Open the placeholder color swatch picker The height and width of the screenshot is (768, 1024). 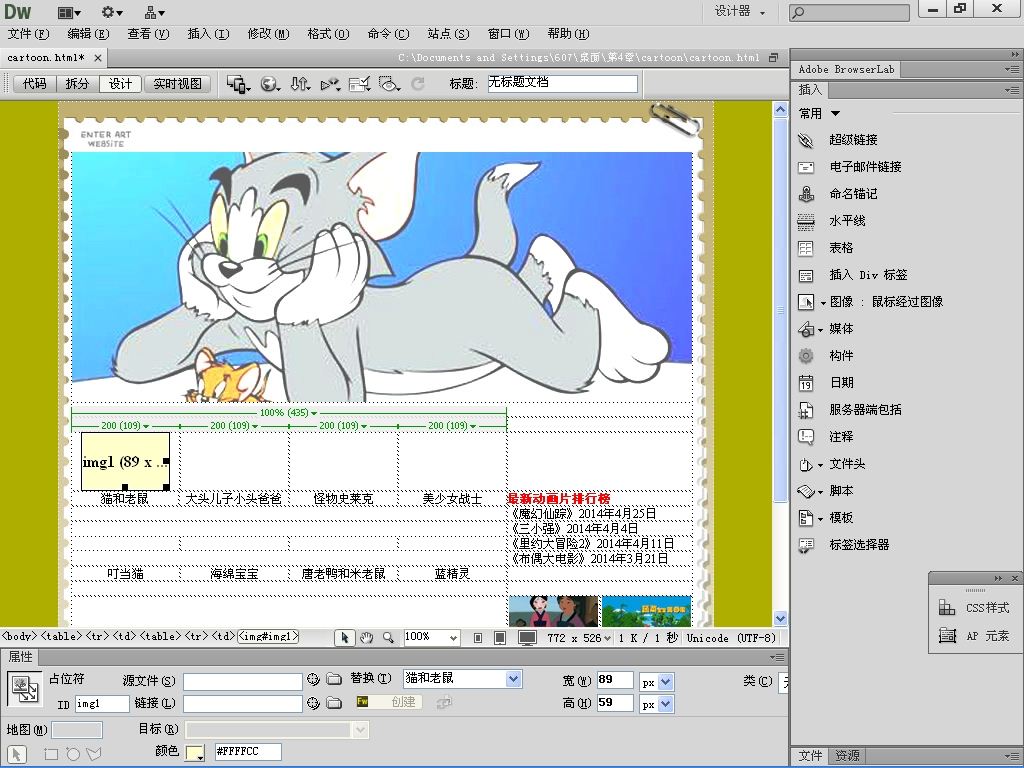click(x=195, y=752)
